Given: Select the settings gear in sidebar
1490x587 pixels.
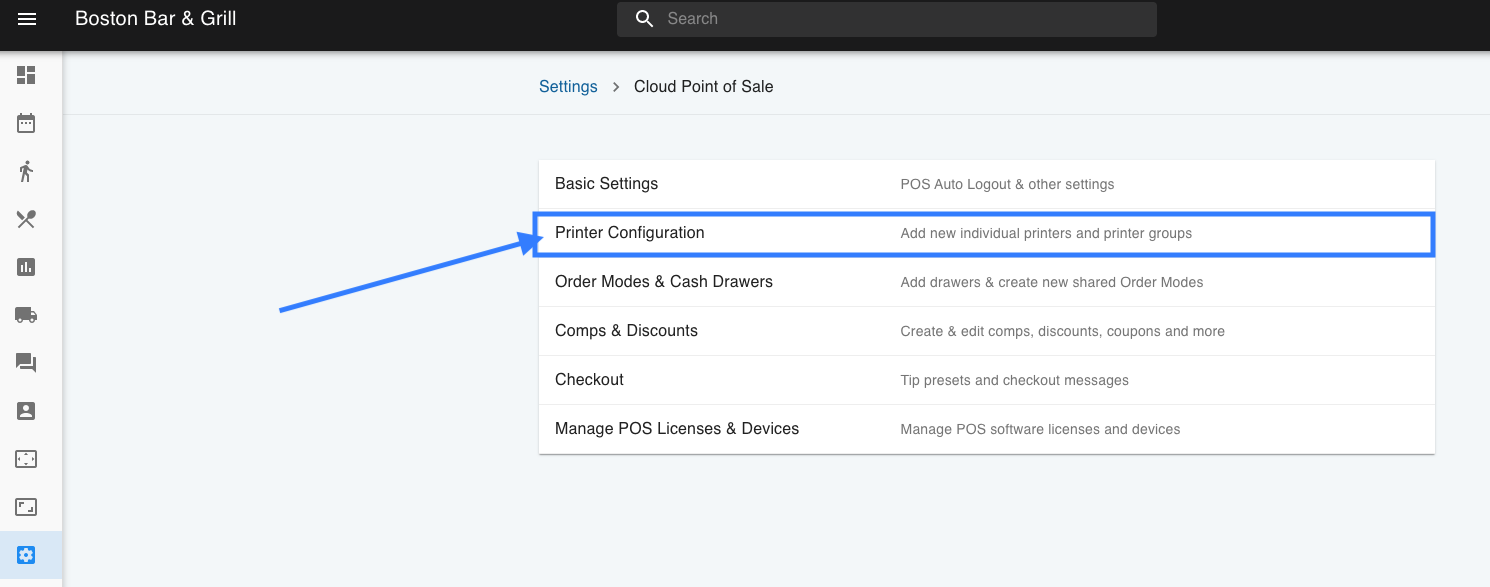Looking at the screenshot, I should [x=26, y=555].
